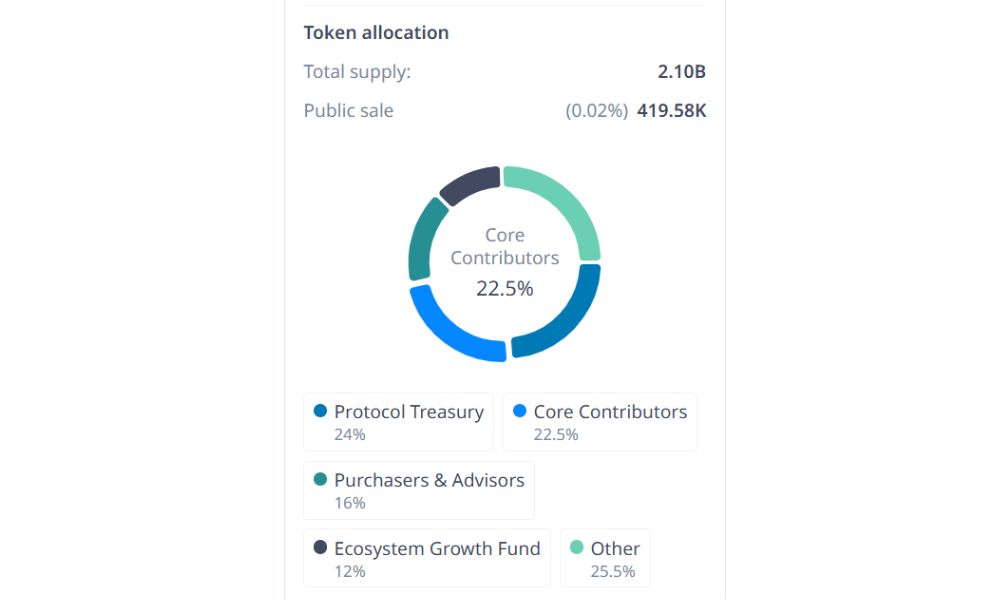Image resolution: width=1000 pixels, height=600 pixels.
Task: Expand the Purchasers & Advisors legend card
Action: coord(418,489)
